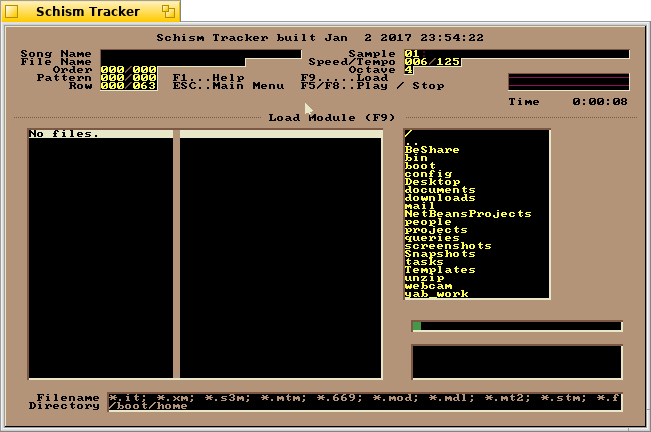Click the 'F9.....Load' hint text
This screenshot has height=432, width=651.
(344, 78)
